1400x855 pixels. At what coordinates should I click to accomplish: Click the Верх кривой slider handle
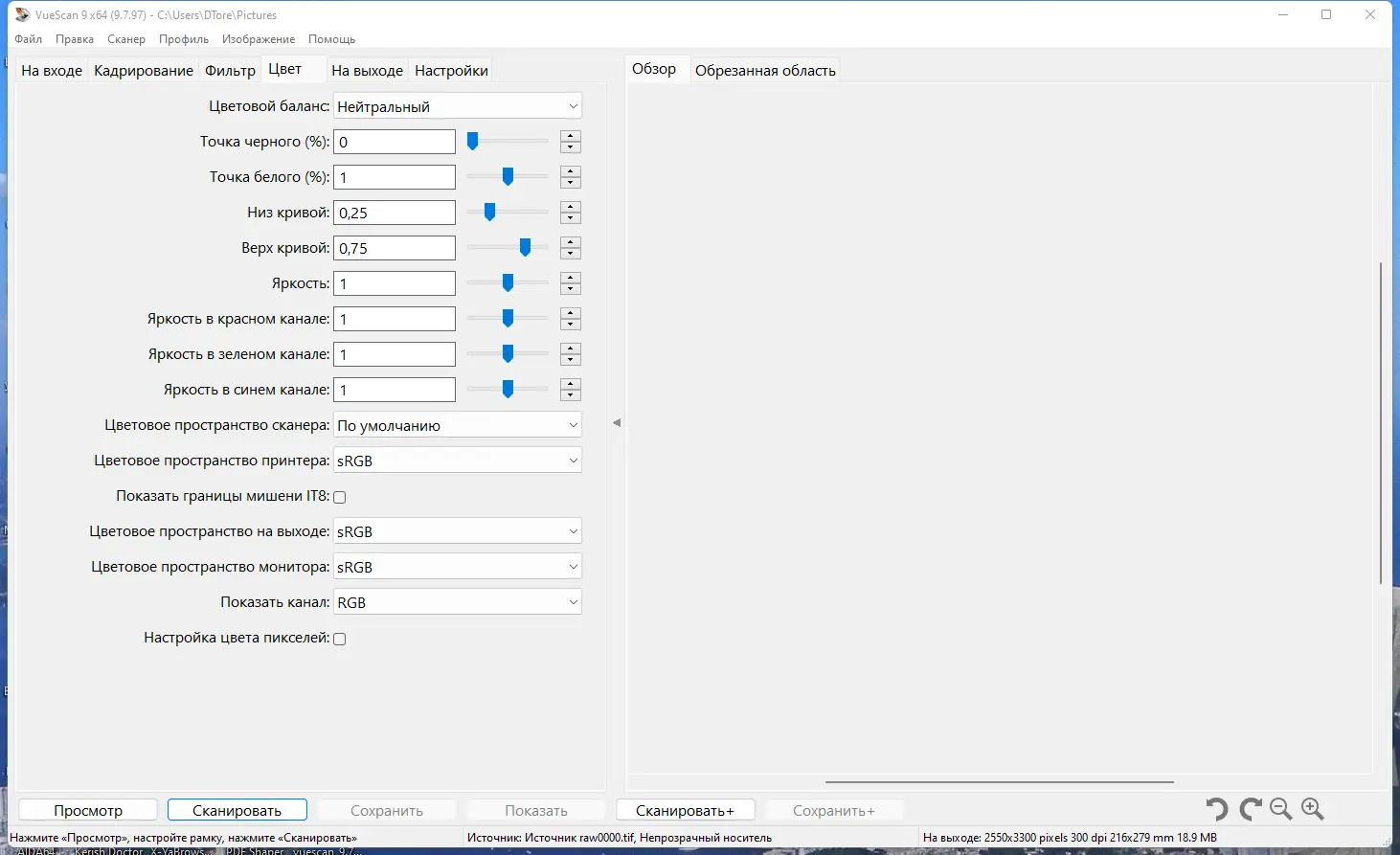point(525,248)
